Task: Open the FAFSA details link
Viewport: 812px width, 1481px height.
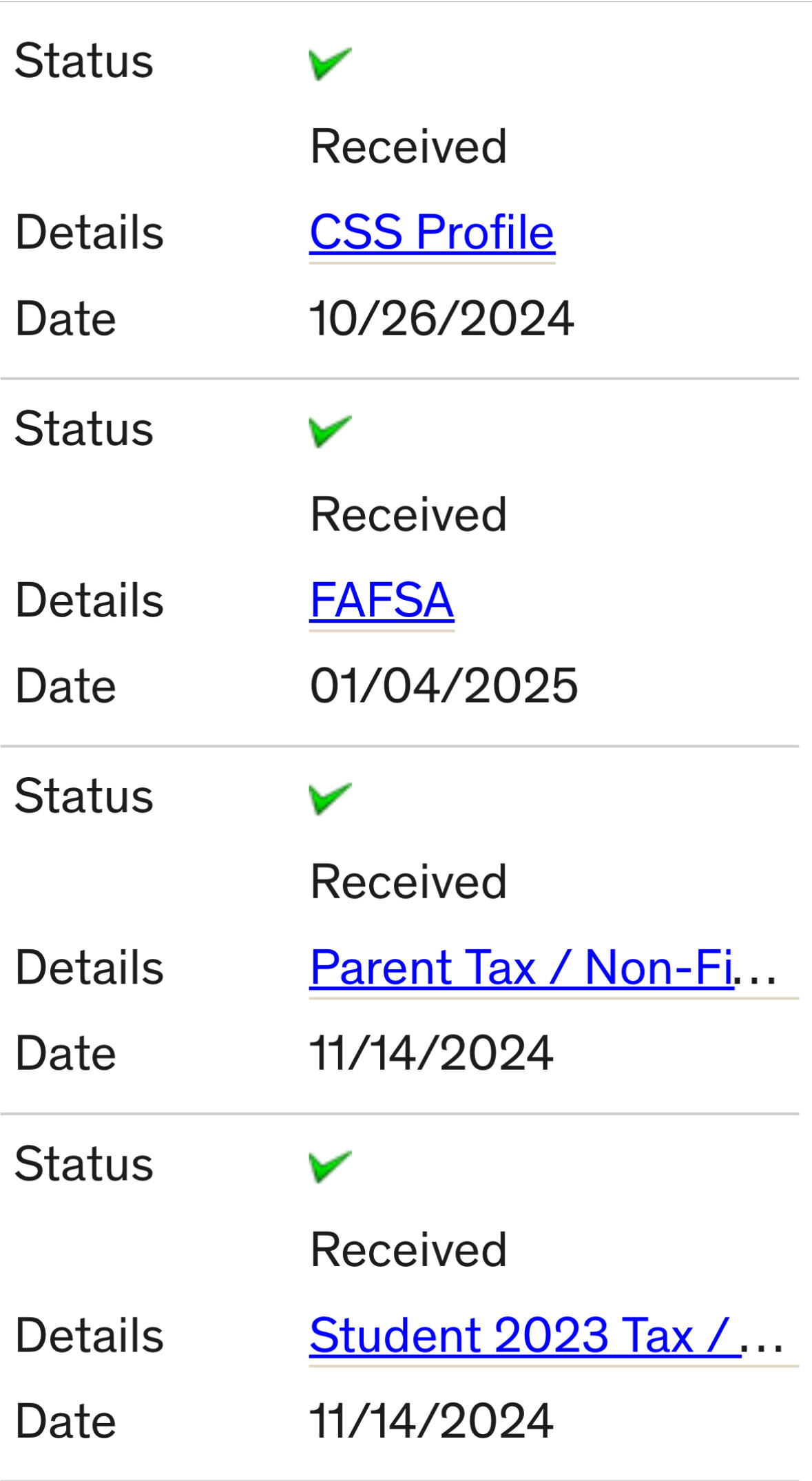Action: click(382, 600)
